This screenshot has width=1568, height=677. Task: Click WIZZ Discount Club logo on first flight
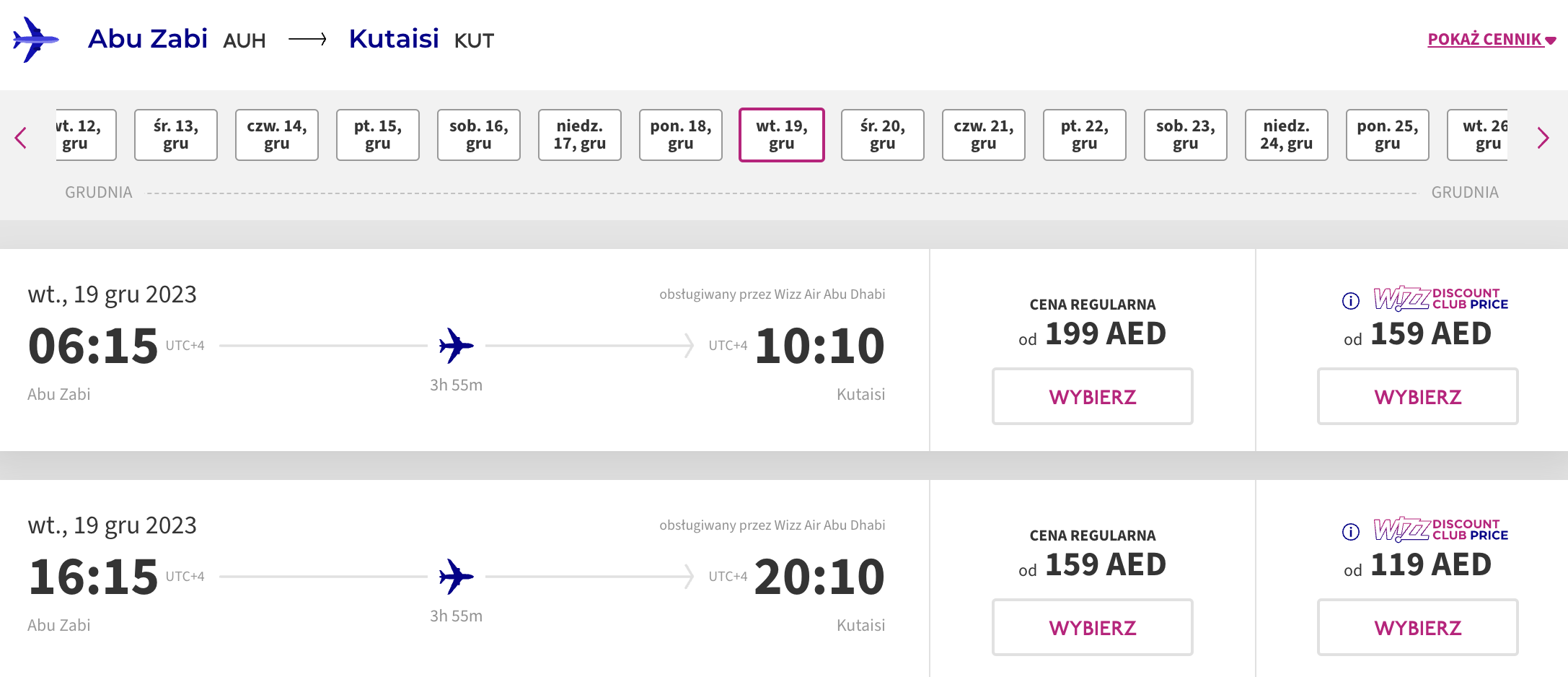[1440, 298]
